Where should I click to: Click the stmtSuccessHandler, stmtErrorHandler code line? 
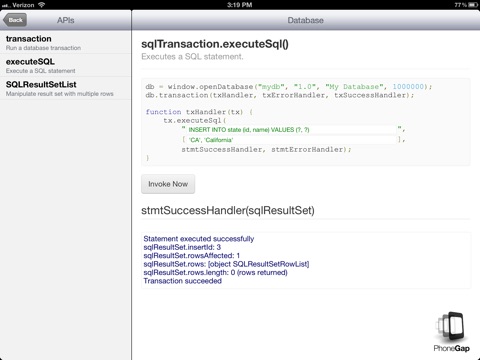266,149
